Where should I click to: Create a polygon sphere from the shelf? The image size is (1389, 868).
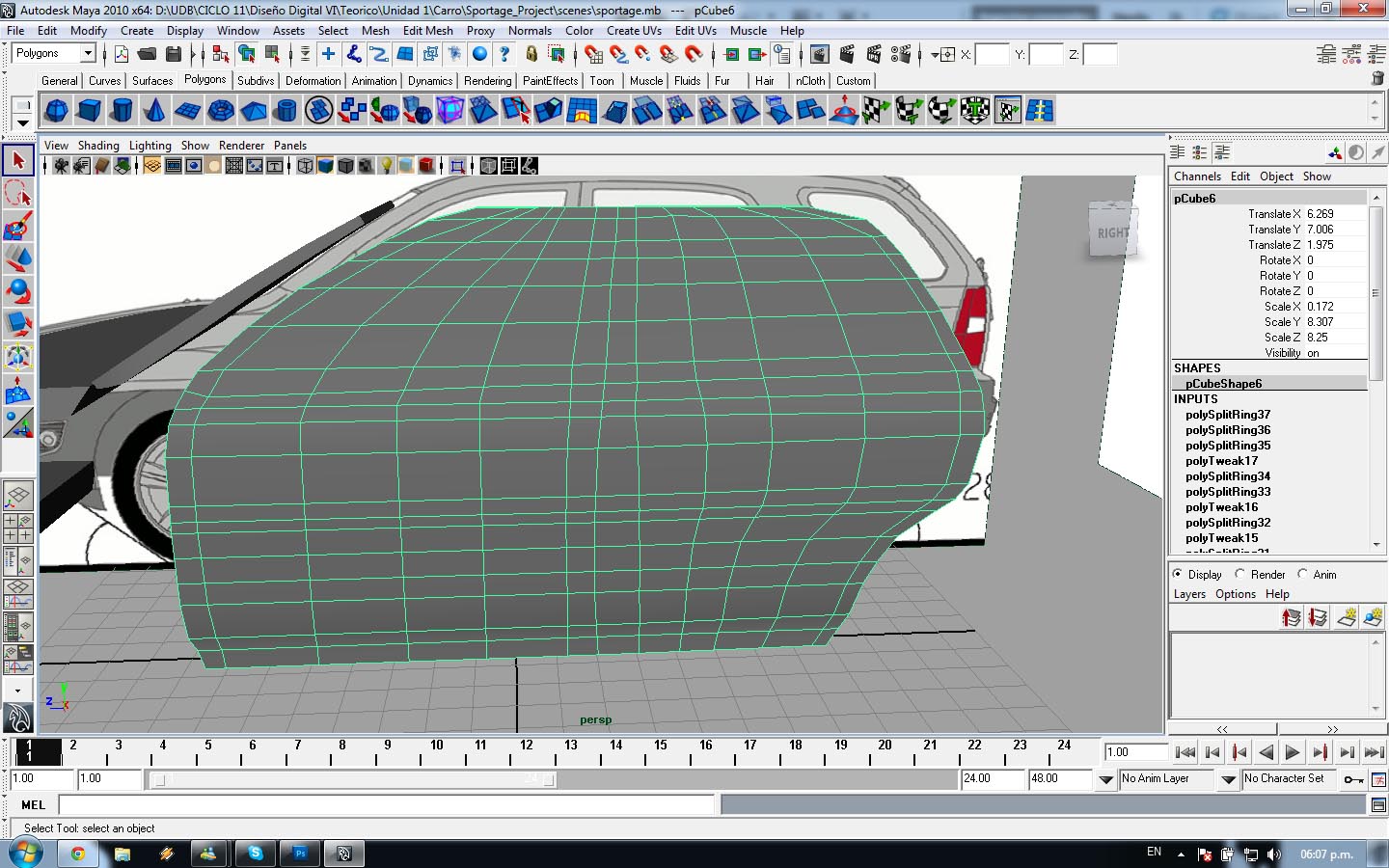(57, 111)
